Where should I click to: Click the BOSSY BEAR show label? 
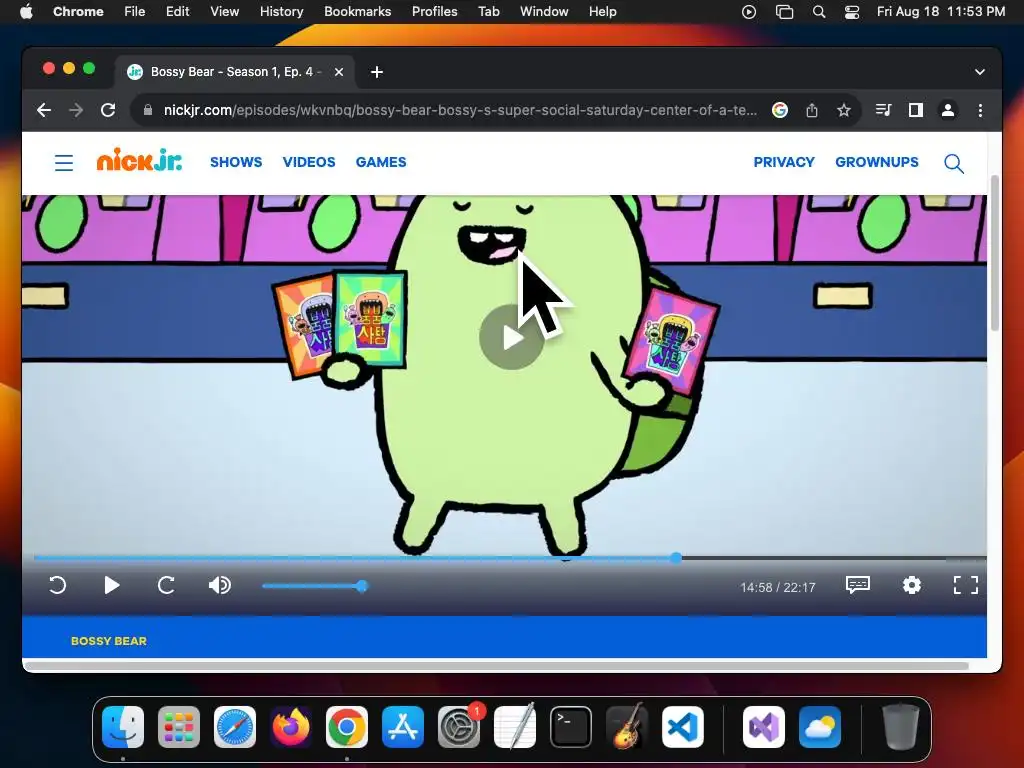[x=108, y=641]
